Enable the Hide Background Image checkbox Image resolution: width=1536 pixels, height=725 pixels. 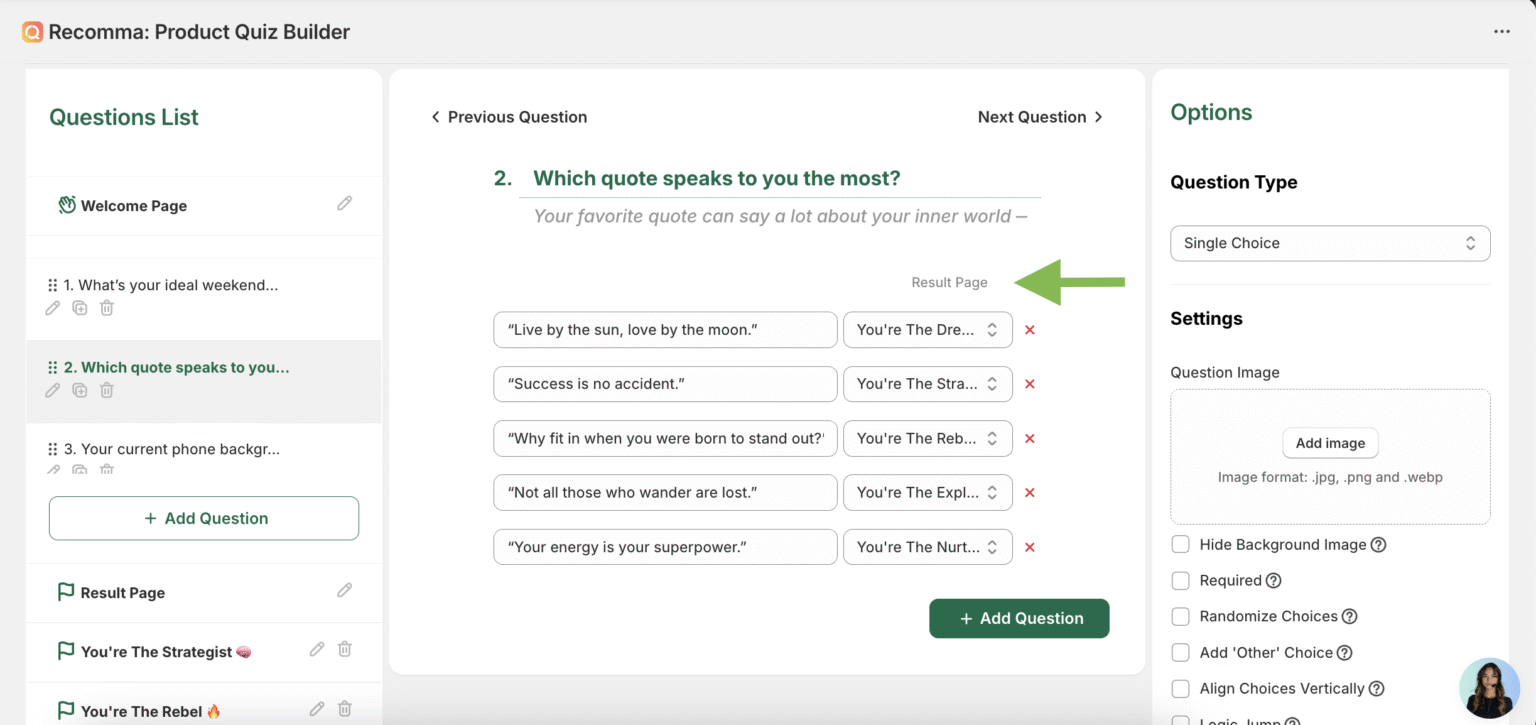point(1180,544)
